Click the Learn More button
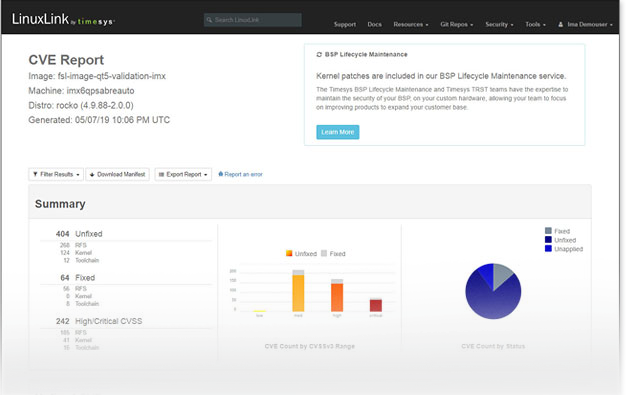627x395 pixels. tap(337, 132)
